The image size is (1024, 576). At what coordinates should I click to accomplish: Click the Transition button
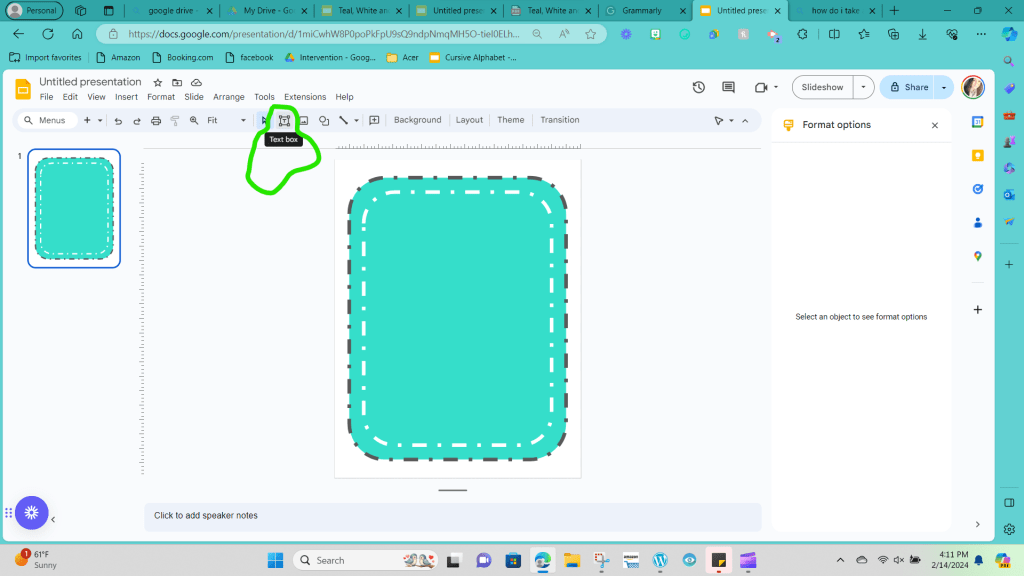(559, 120)
